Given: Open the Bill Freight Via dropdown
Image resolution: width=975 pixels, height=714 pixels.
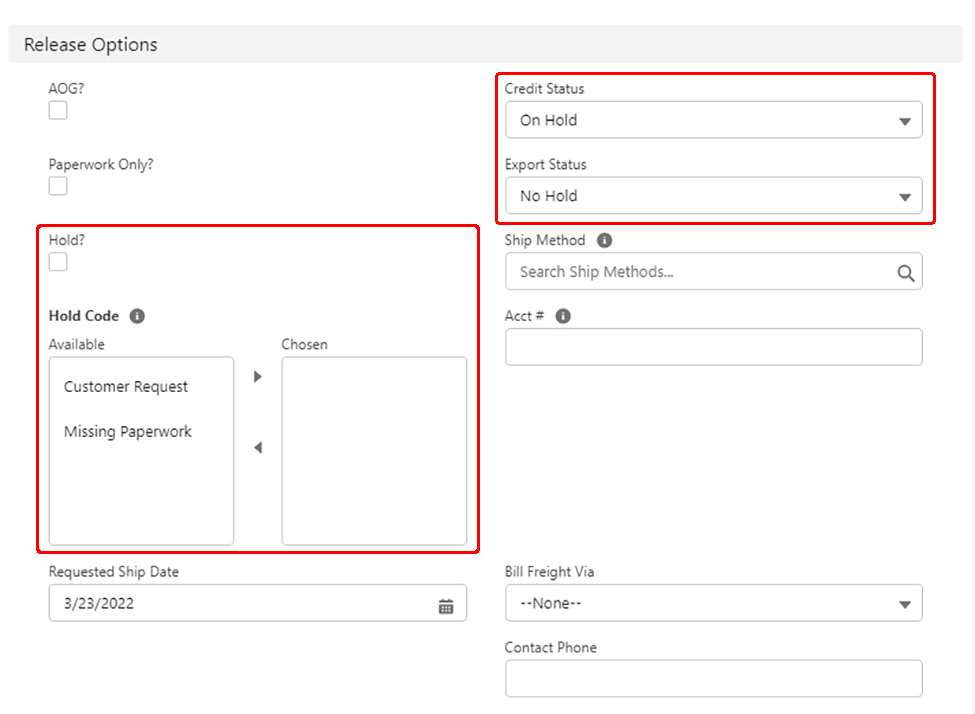Looking at the screenshot, I should (x=713, y=604).
